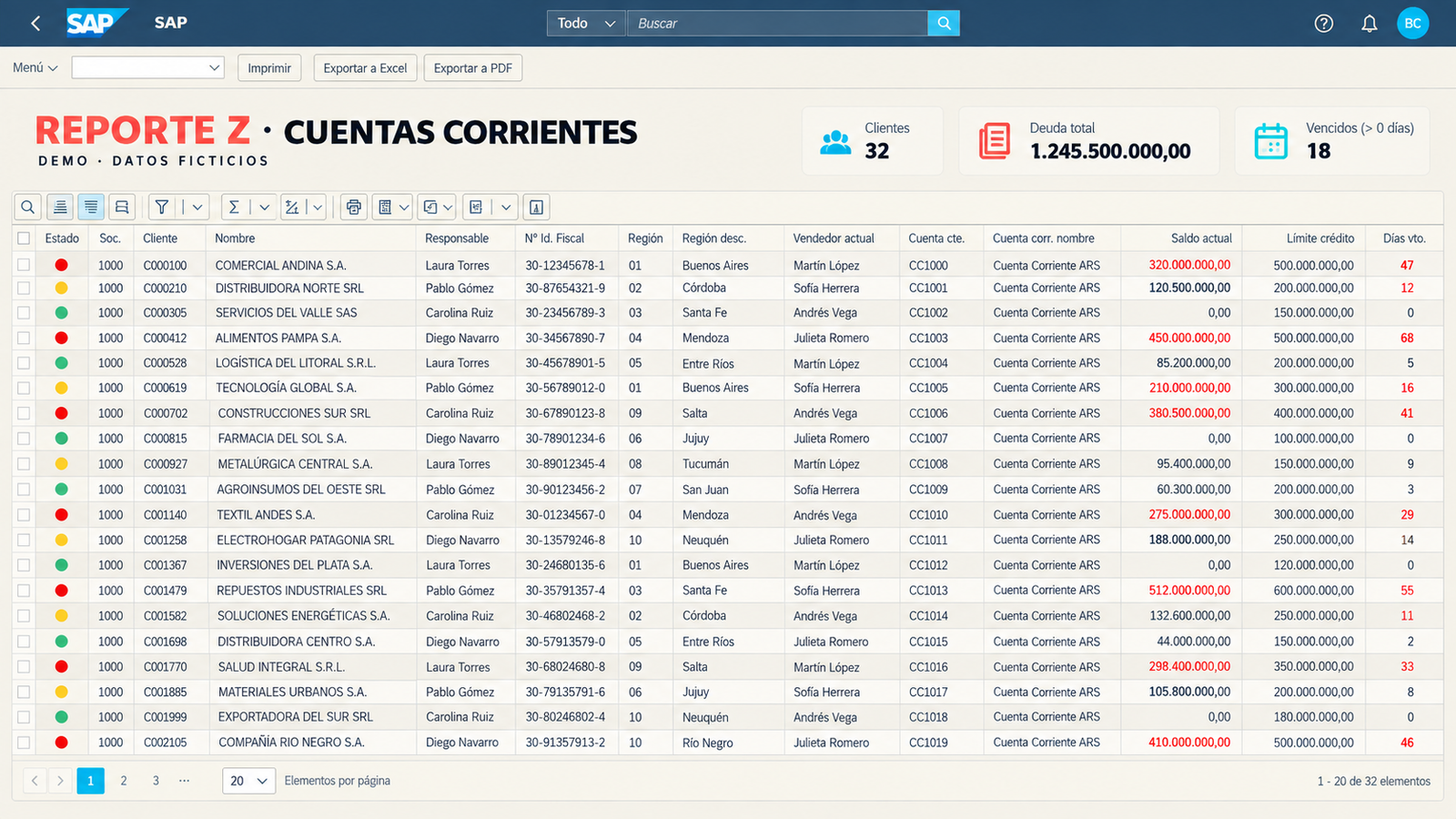Screen dimensions: 1456x819
Task: Check the row box for ALIMENTOS PAMPA S.A.
Action: click(x=24, y=339)
